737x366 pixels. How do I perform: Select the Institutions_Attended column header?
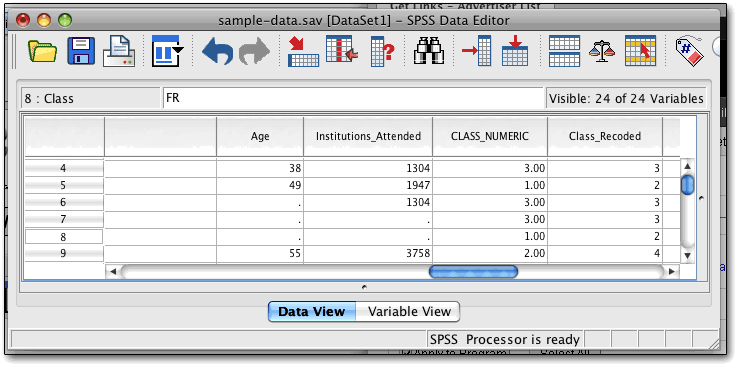(368, 136)
